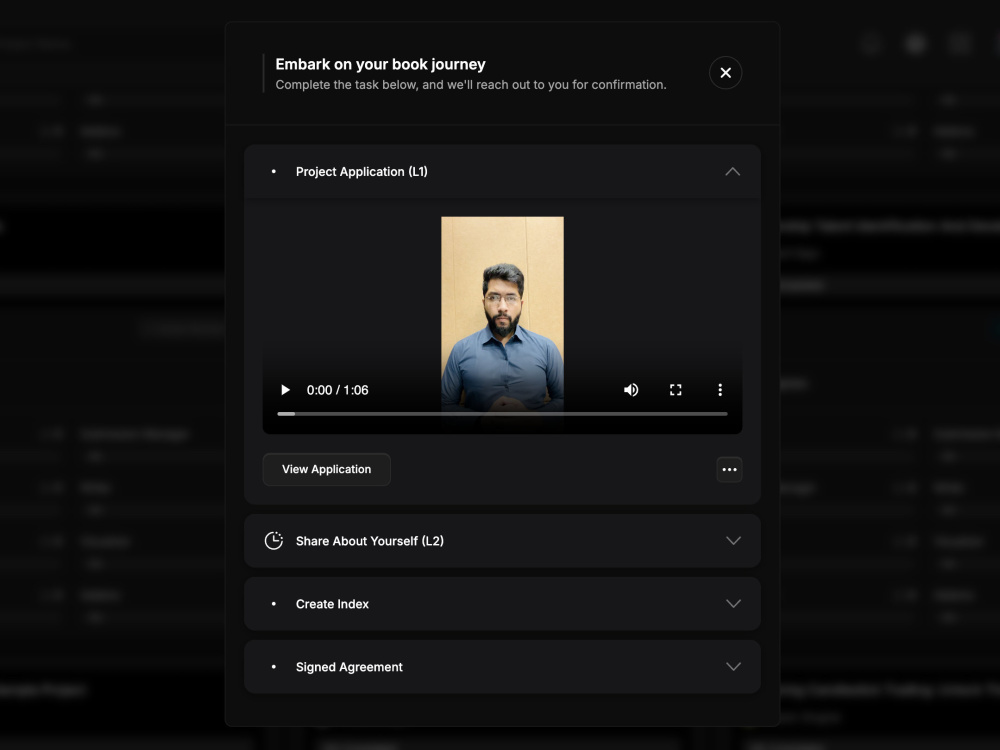Image resolution: width=1000 pixels, height=750 pixels.
Task: Click the Share About Yourself (L2) label
Action: [369, 541]
